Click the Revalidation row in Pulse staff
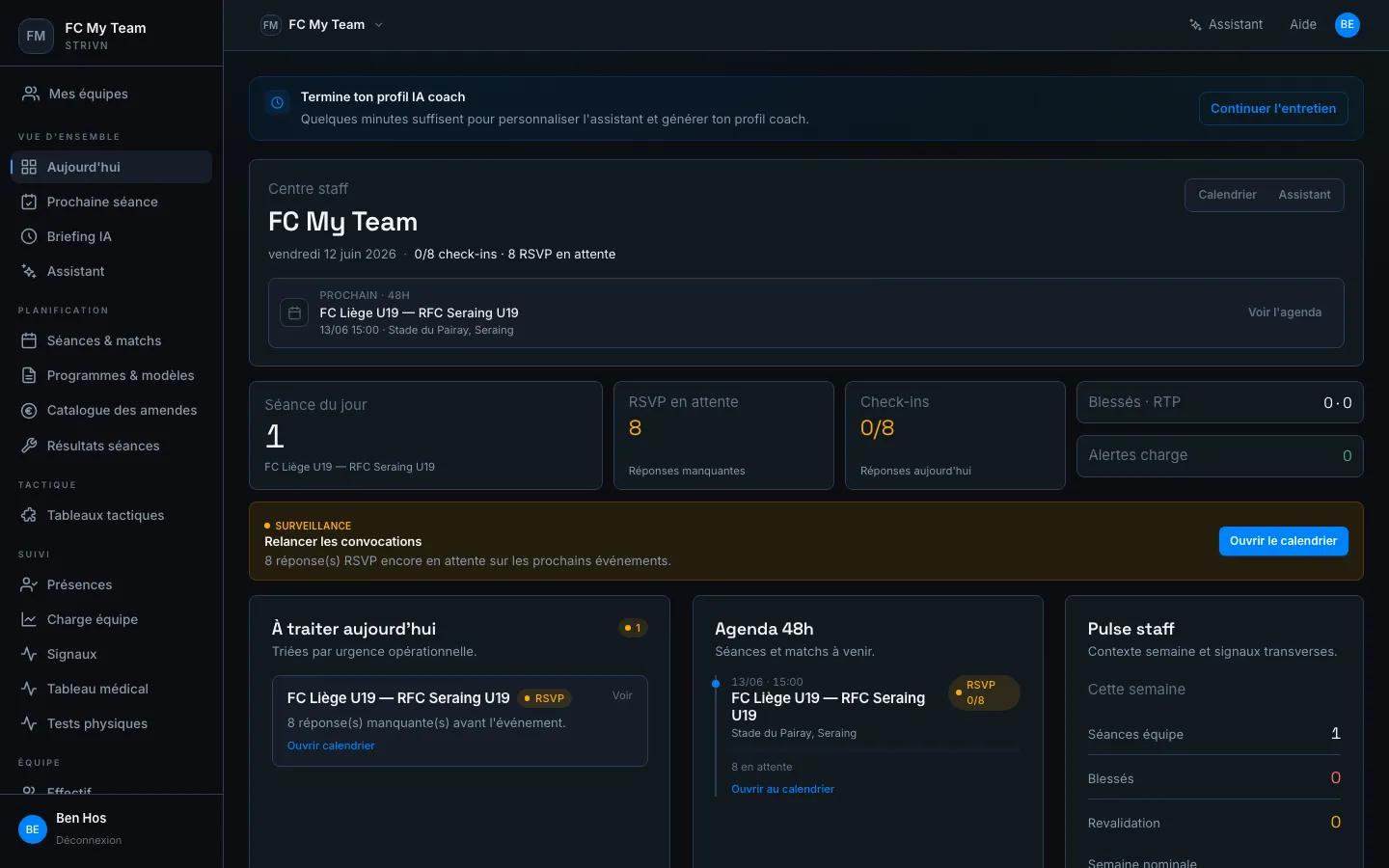This screenshot has width=1389, height=868. click(1213, 823)
